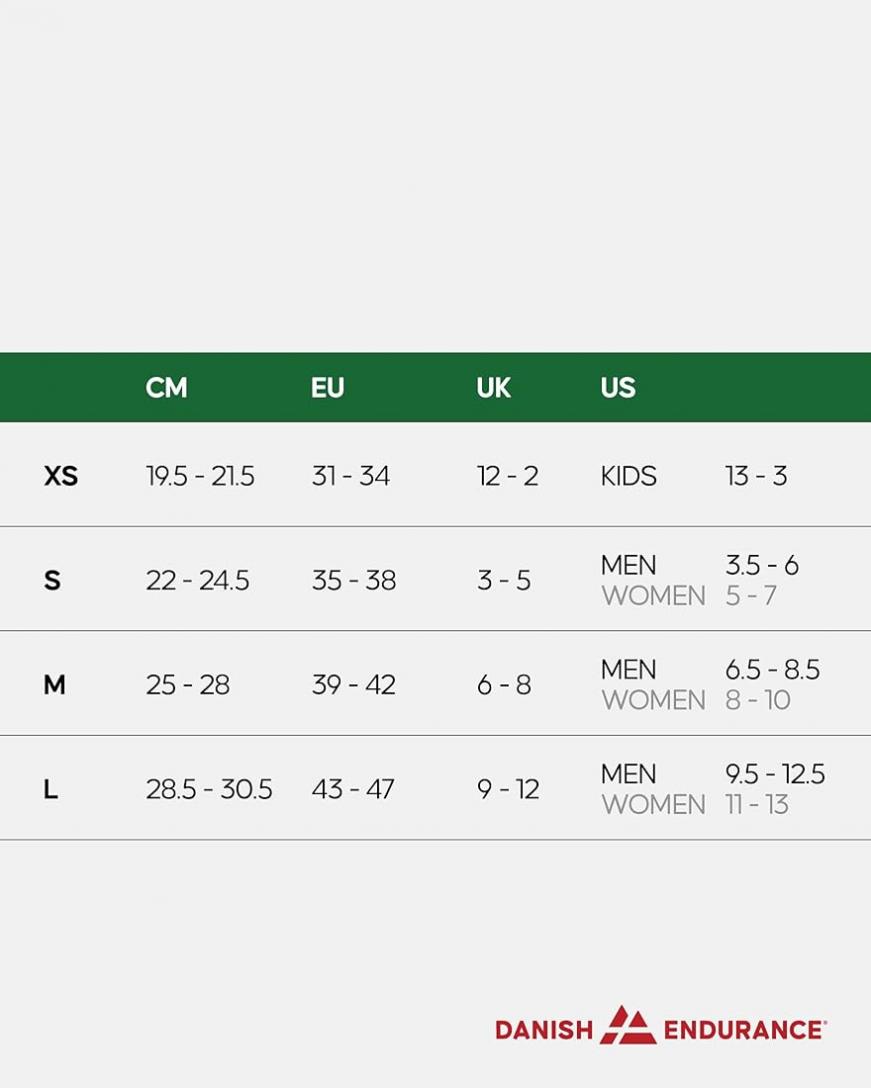The image size is (871, 1088).
Task: Click the M size row label
Action: [x=54, y=685]
